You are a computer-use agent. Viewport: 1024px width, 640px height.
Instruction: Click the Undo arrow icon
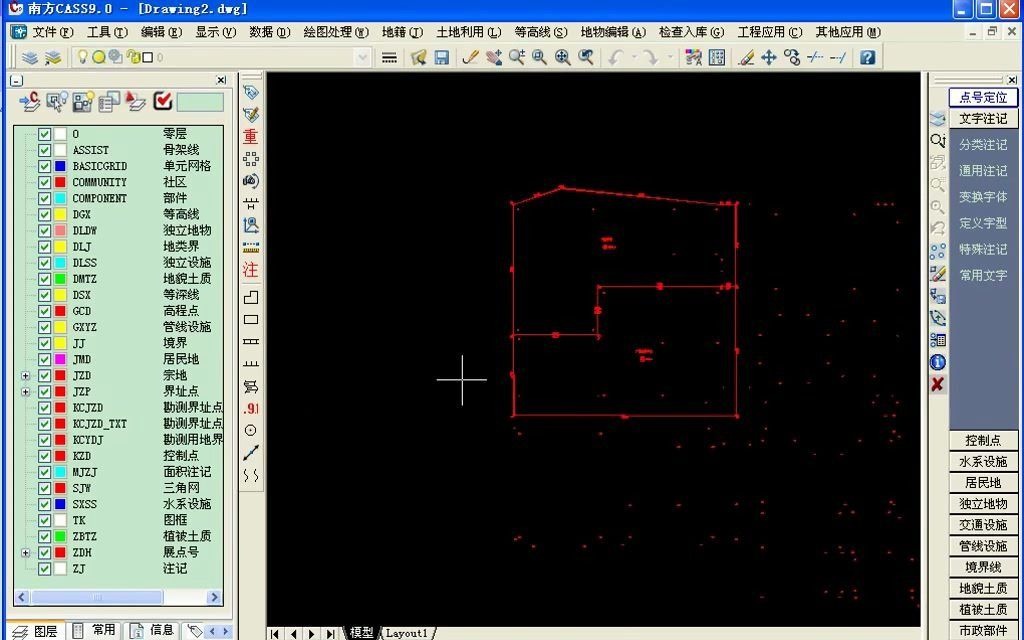tap(616, 57)
